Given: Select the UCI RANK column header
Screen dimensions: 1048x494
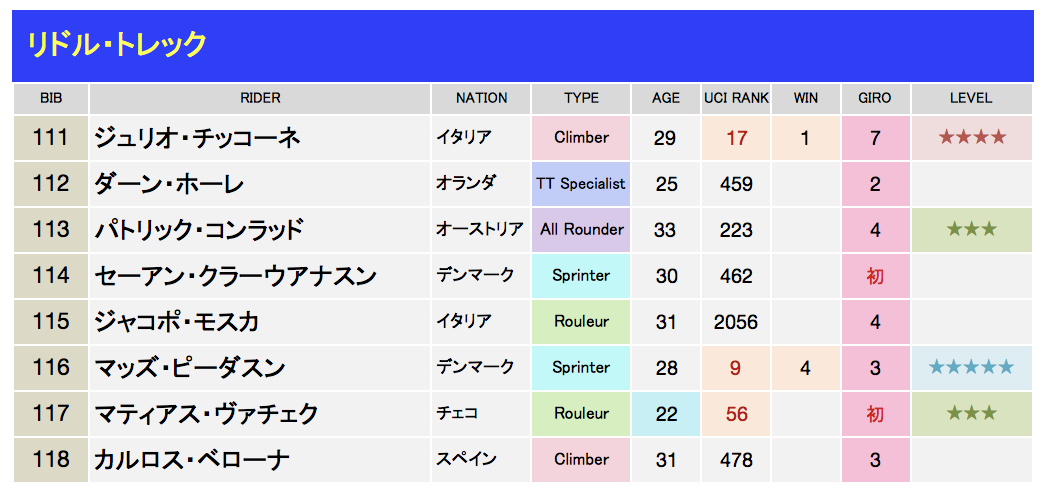Looking at the screenshot, I should 737,98.
